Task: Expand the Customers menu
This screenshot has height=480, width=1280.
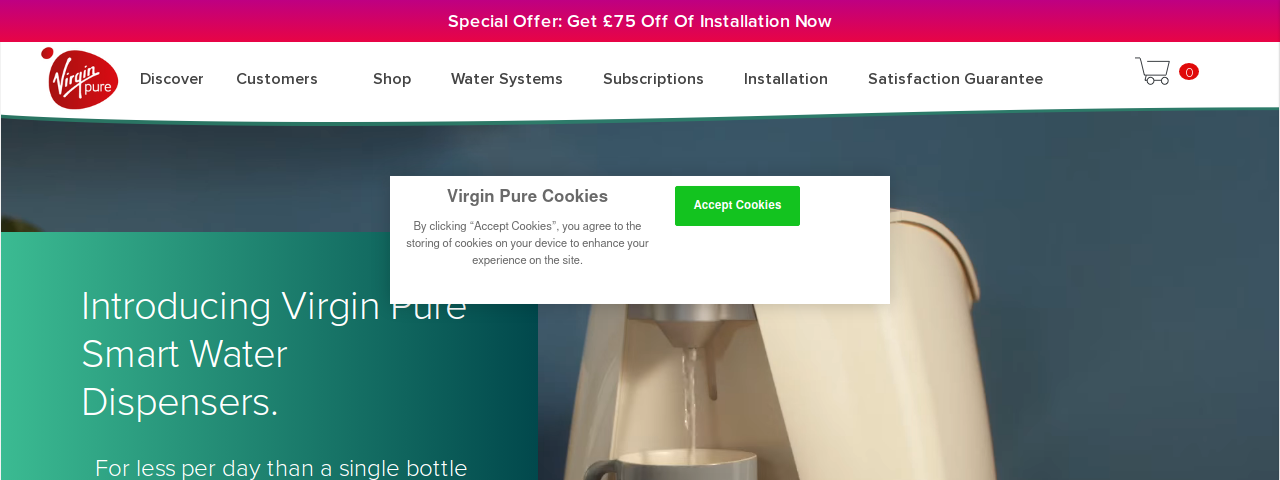Action: point(277,79)
